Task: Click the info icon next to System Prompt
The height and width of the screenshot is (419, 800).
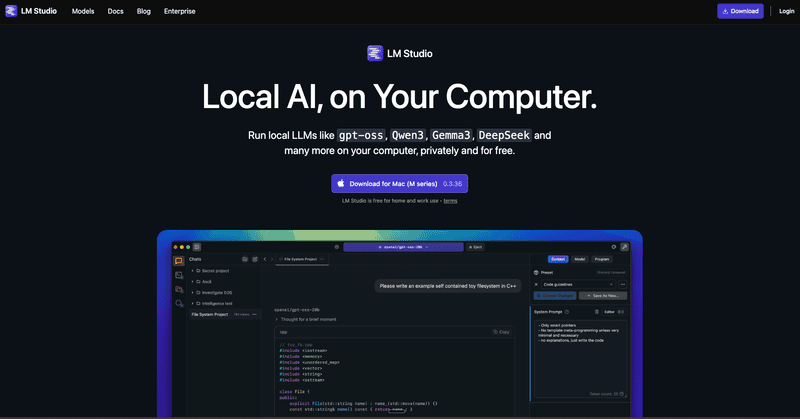Action: [x=567, y=312]
